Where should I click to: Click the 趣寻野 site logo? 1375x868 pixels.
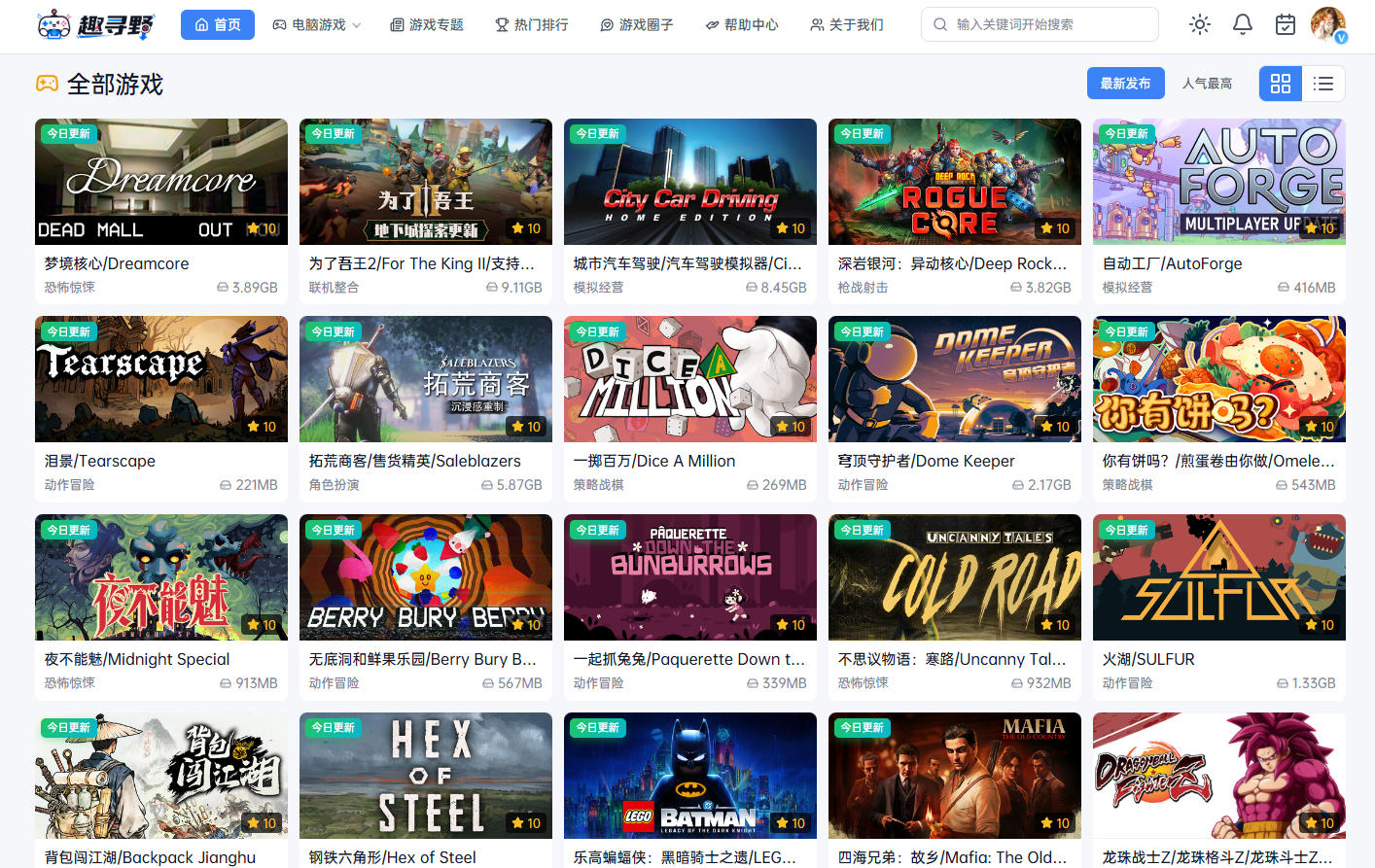click(x=95, y=24)
